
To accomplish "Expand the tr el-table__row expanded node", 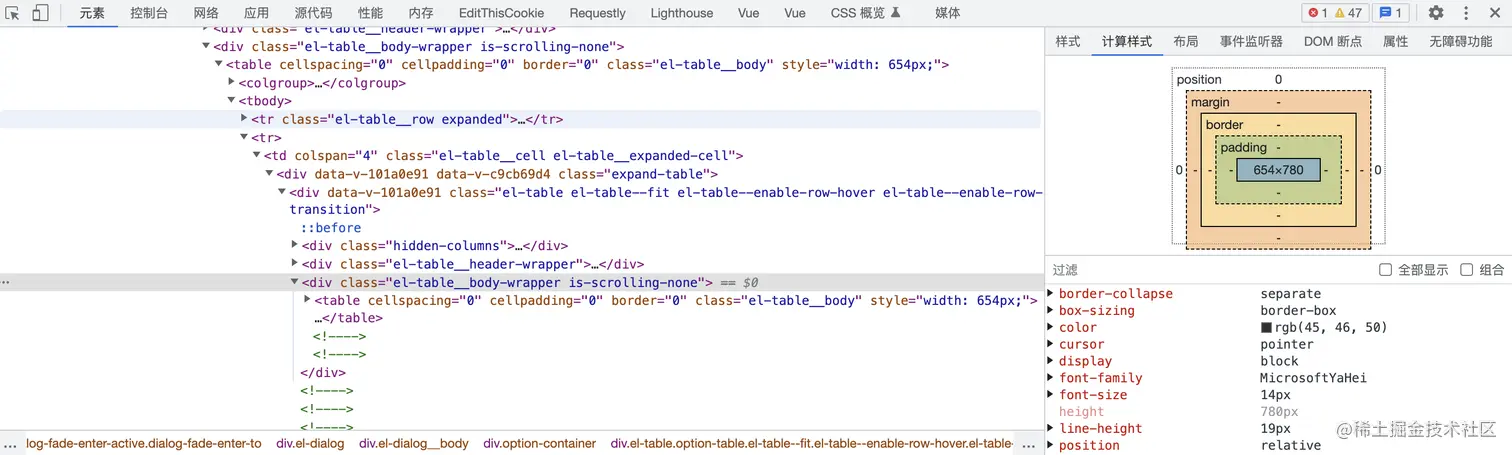I will pos(244,119).
